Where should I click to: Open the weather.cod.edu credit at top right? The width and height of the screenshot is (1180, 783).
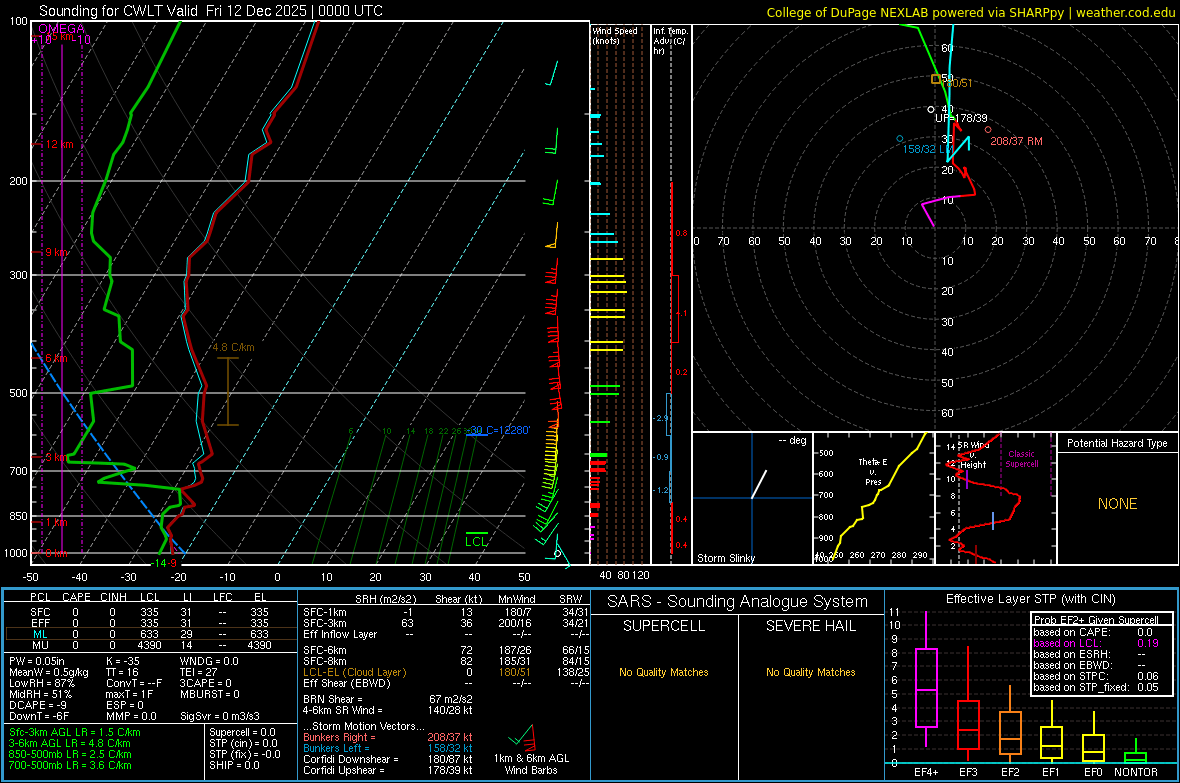pyautogui.click(x=1125, y=12)
